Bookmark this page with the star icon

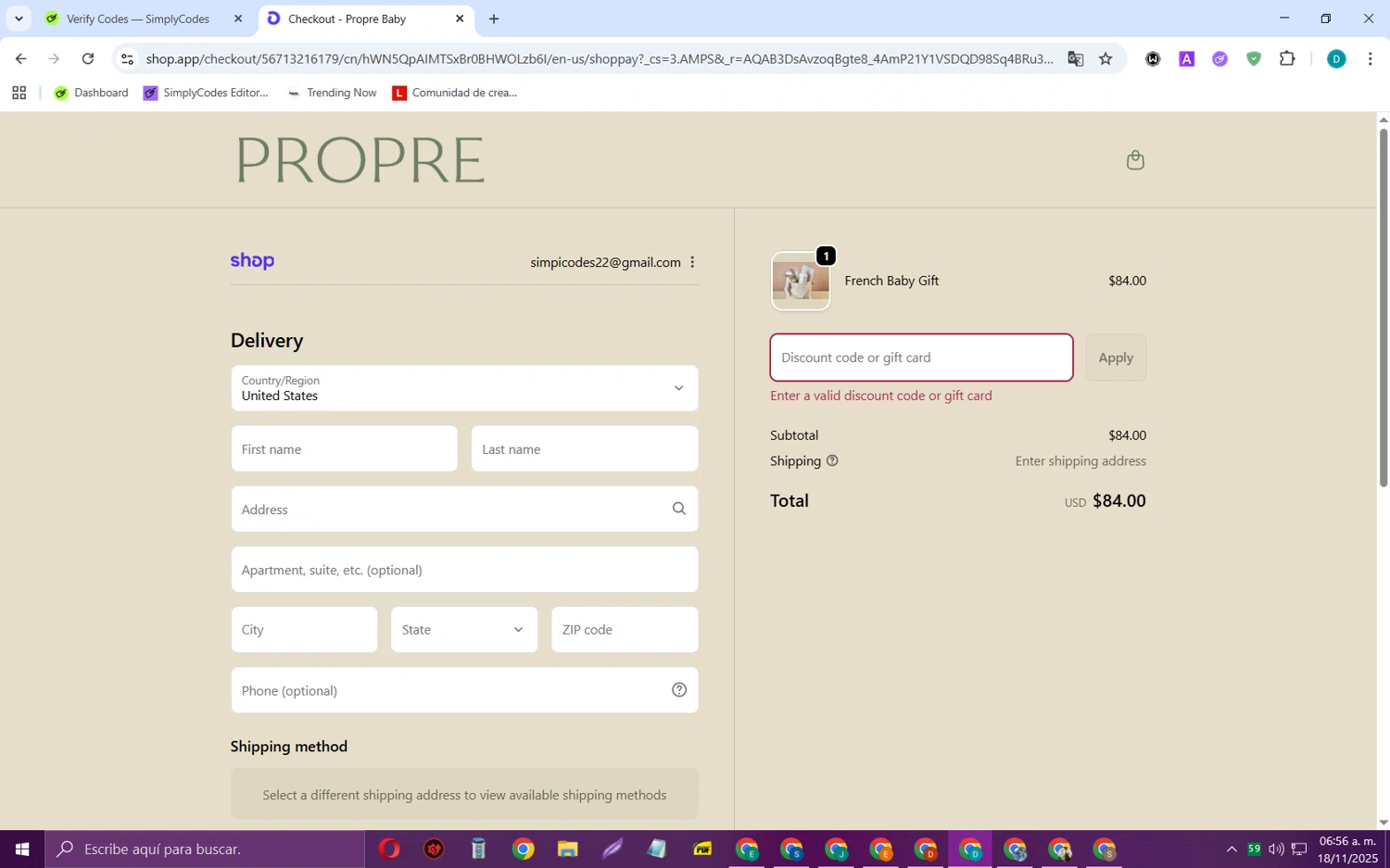1106,59
